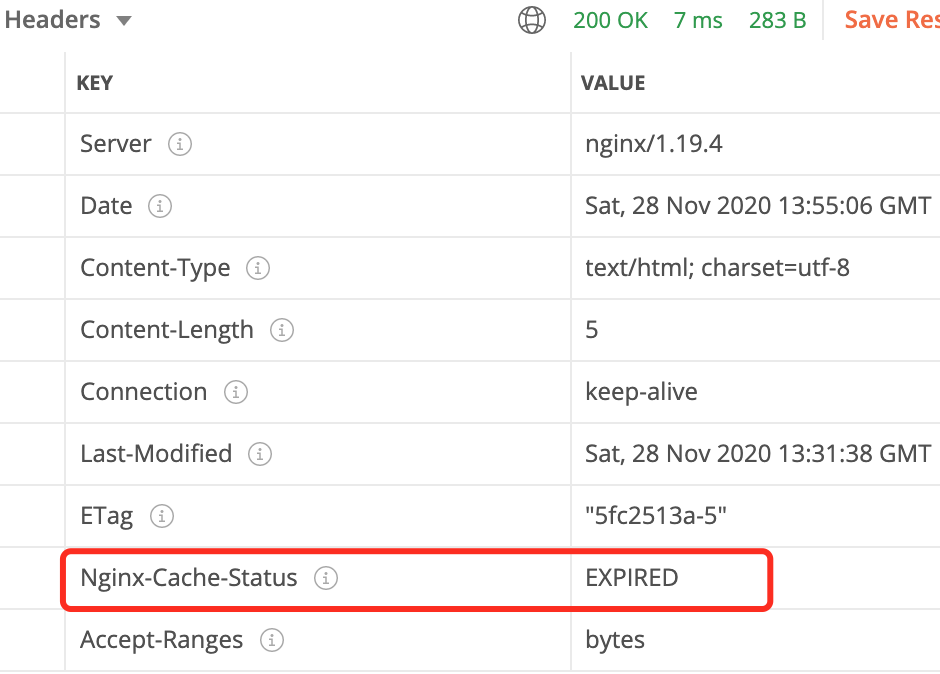The image size is (940, 674).
Task: Click info icon beside Nginx-Cache-Status
Action: point(326,578)
